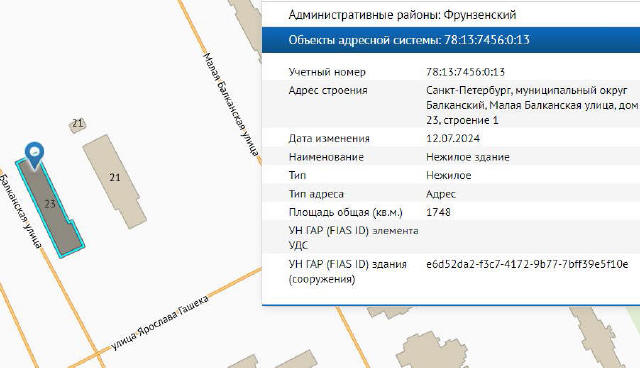Click the Тип row value Нежилое
The image size is (640, 368).
coord(449,175)
